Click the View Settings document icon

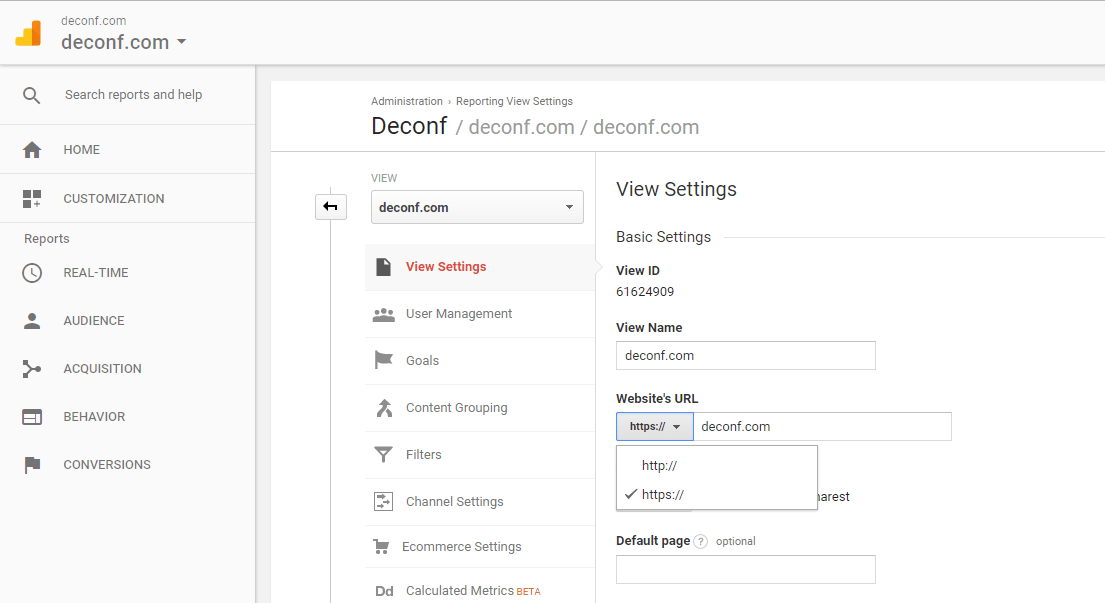click(383, 267)
